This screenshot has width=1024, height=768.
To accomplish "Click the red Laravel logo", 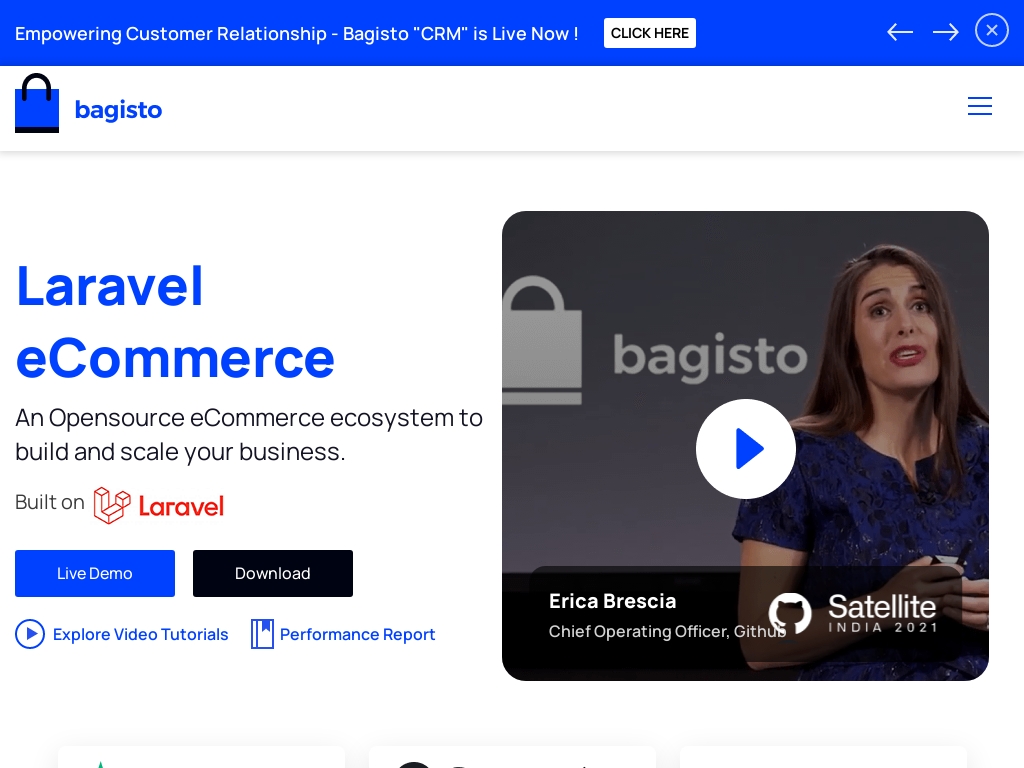I will point(159,505).
